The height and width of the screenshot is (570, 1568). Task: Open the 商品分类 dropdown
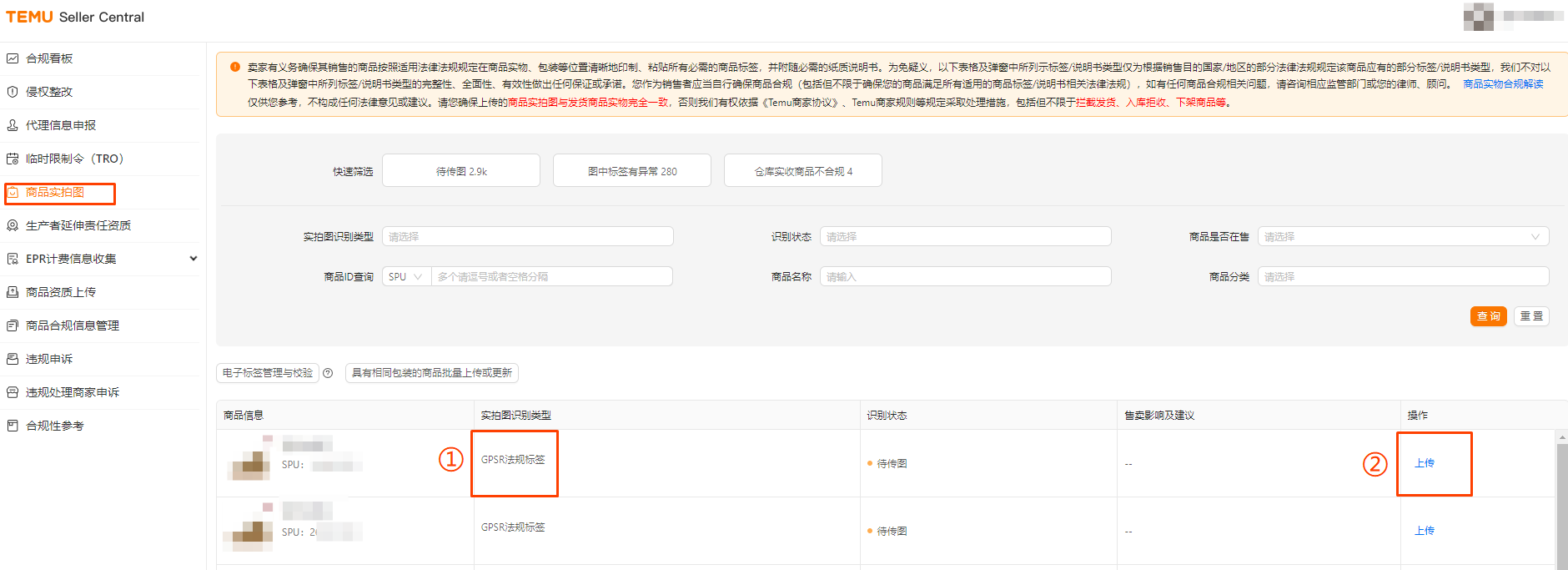(x=1404, y=276)
